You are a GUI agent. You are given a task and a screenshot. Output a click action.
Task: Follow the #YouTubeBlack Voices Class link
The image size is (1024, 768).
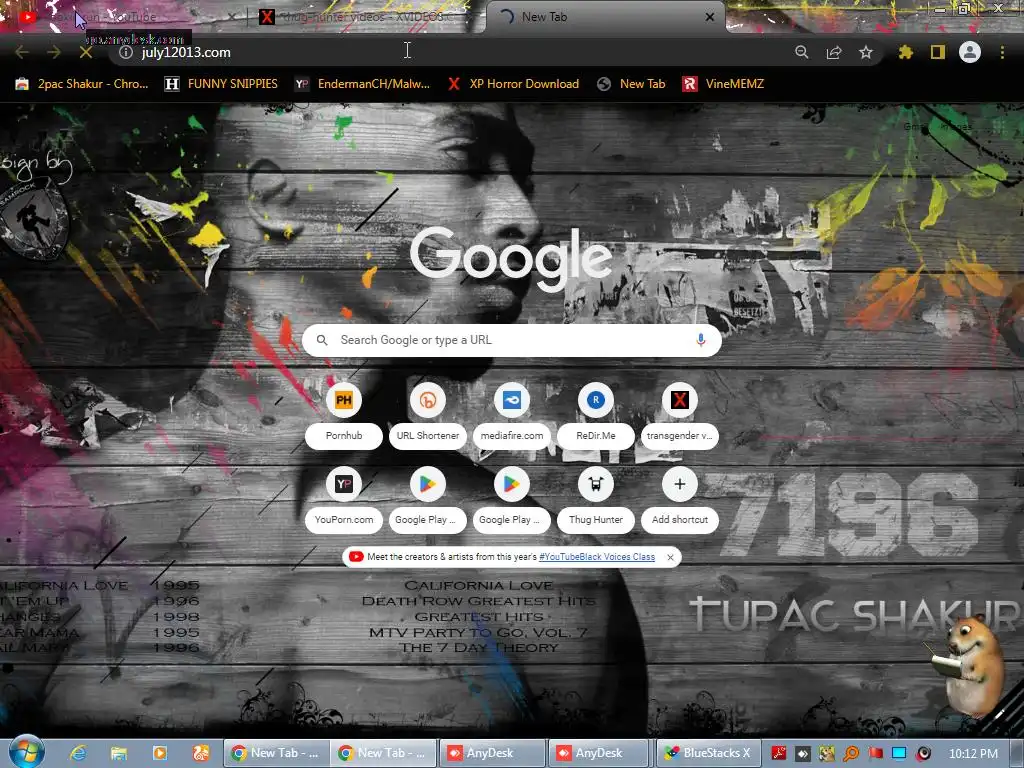point(597,557)
